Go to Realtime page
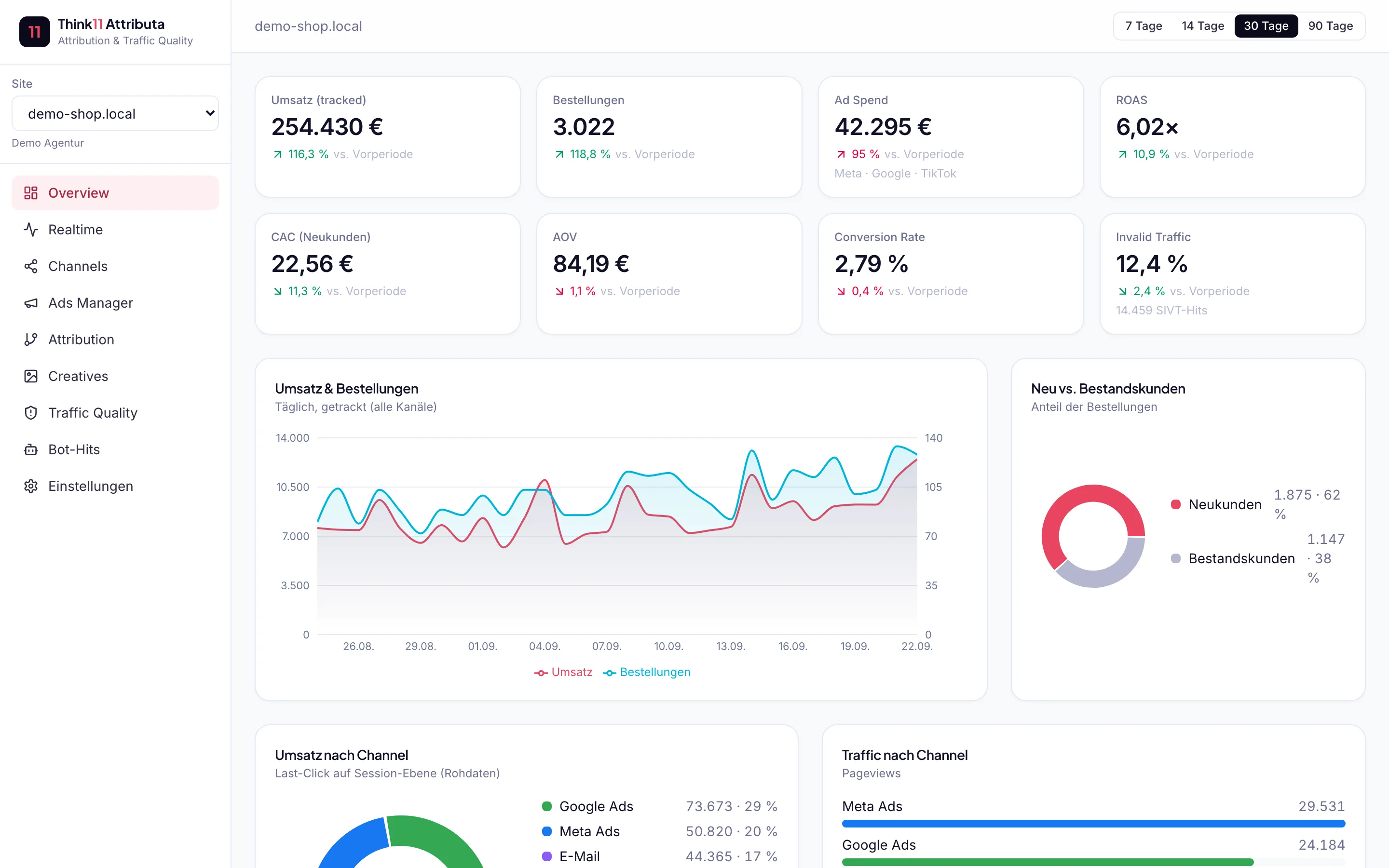The height and width of the screenshot is (868, 1389). 115,230
